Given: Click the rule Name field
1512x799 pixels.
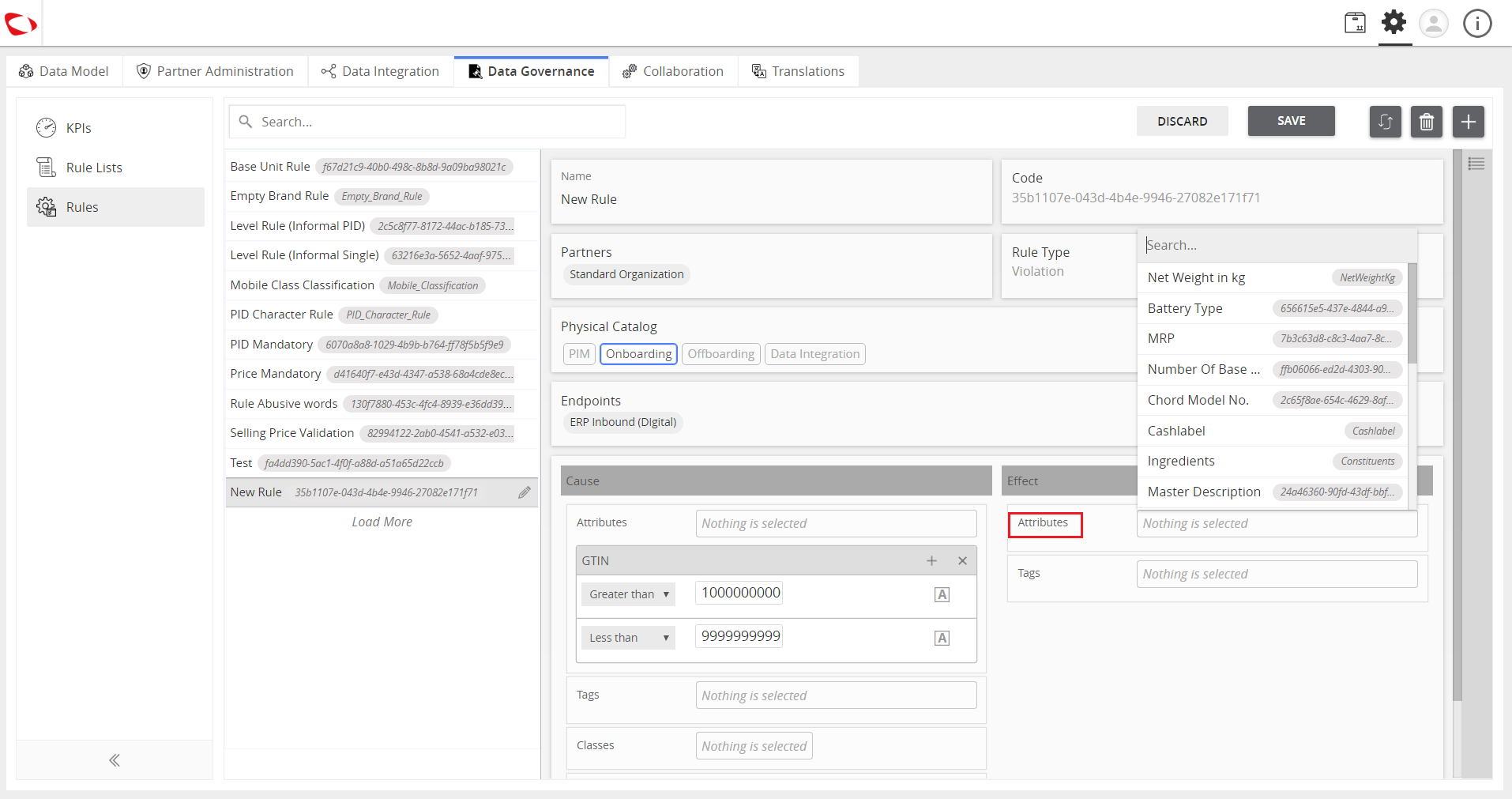Looking at the screenshot, I should (x=771, y=191).
